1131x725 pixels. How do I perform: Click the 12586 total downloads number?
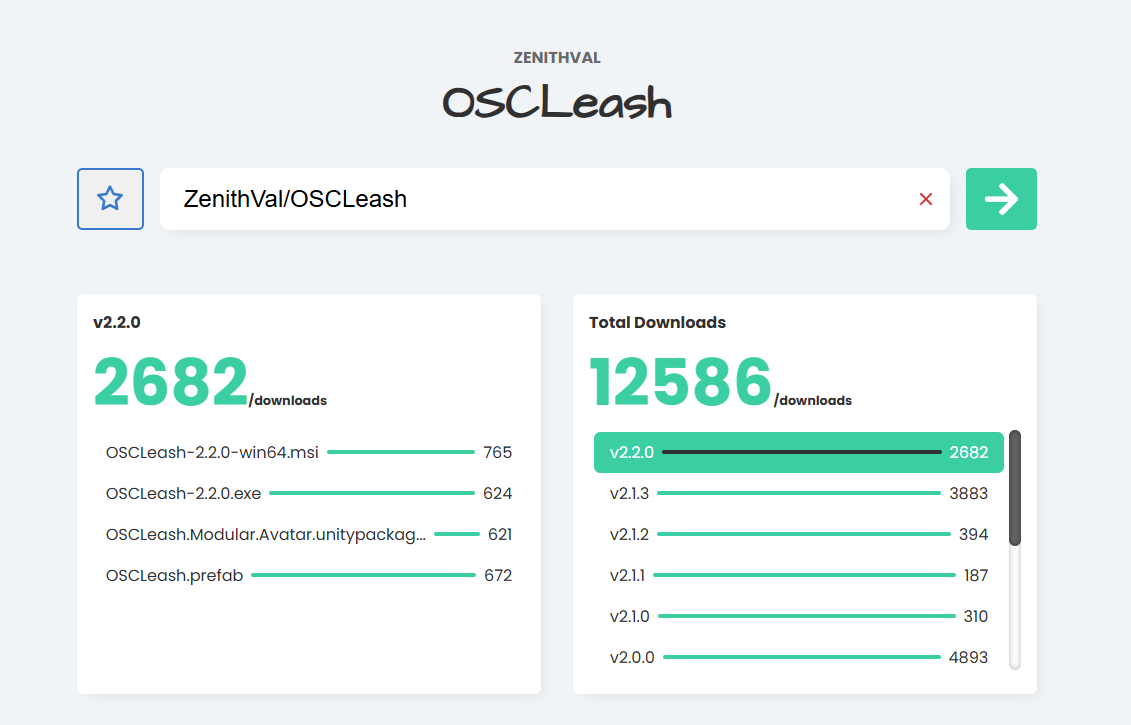pos(680,383)
